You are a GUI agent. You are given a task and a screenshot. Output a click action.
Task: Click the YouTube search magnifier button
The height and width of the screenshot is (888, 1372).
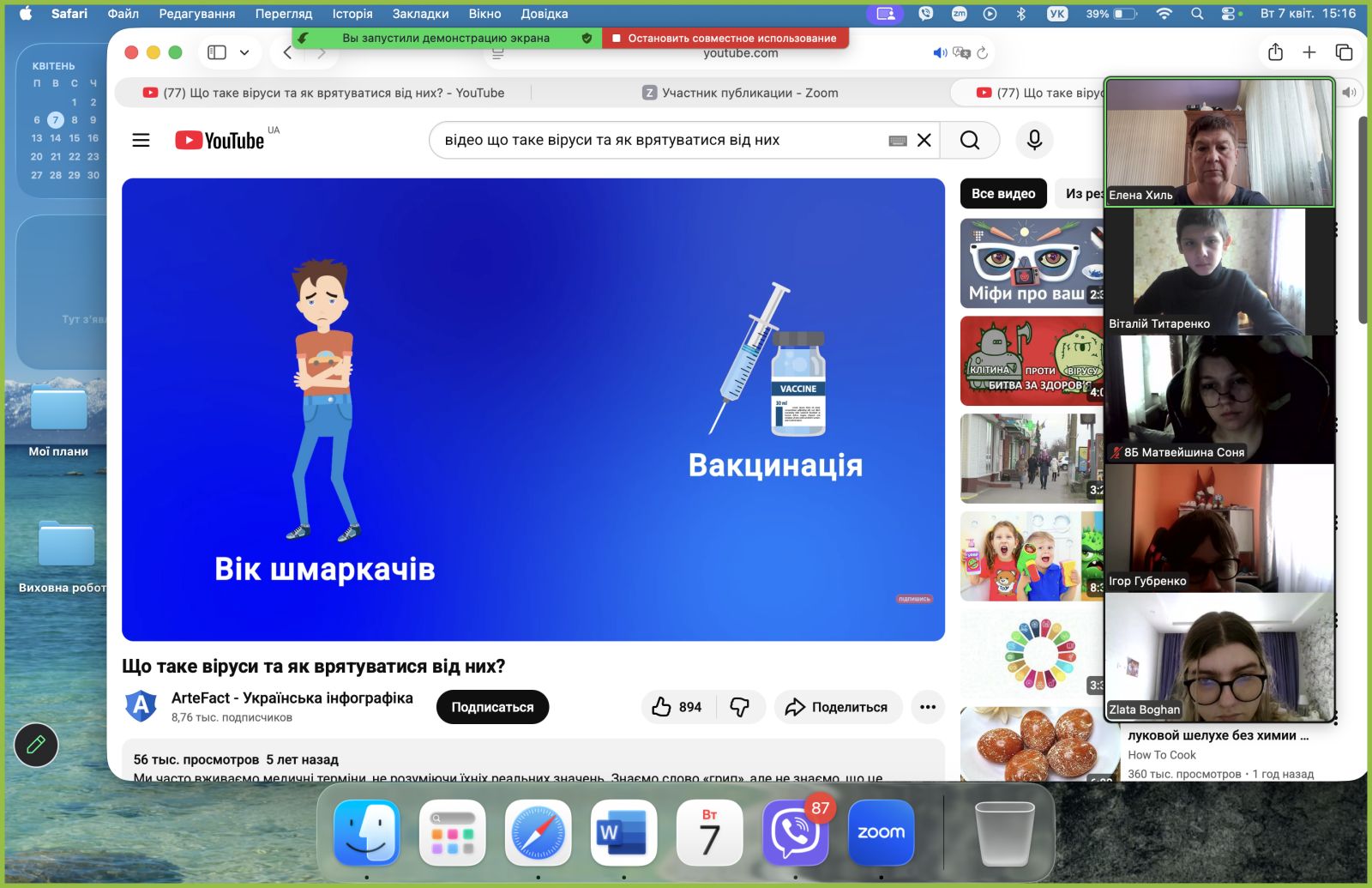(x=969, y=140)
